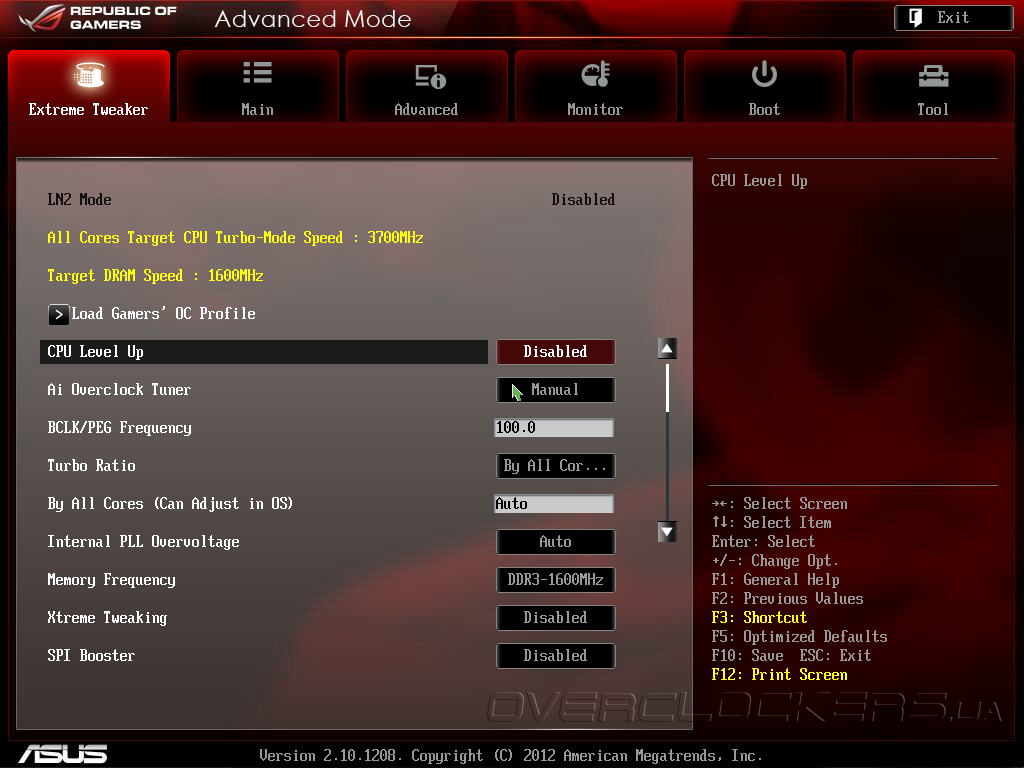
Task: Click the F3: Shortcut hint
Action: click(x=759, y=618)
